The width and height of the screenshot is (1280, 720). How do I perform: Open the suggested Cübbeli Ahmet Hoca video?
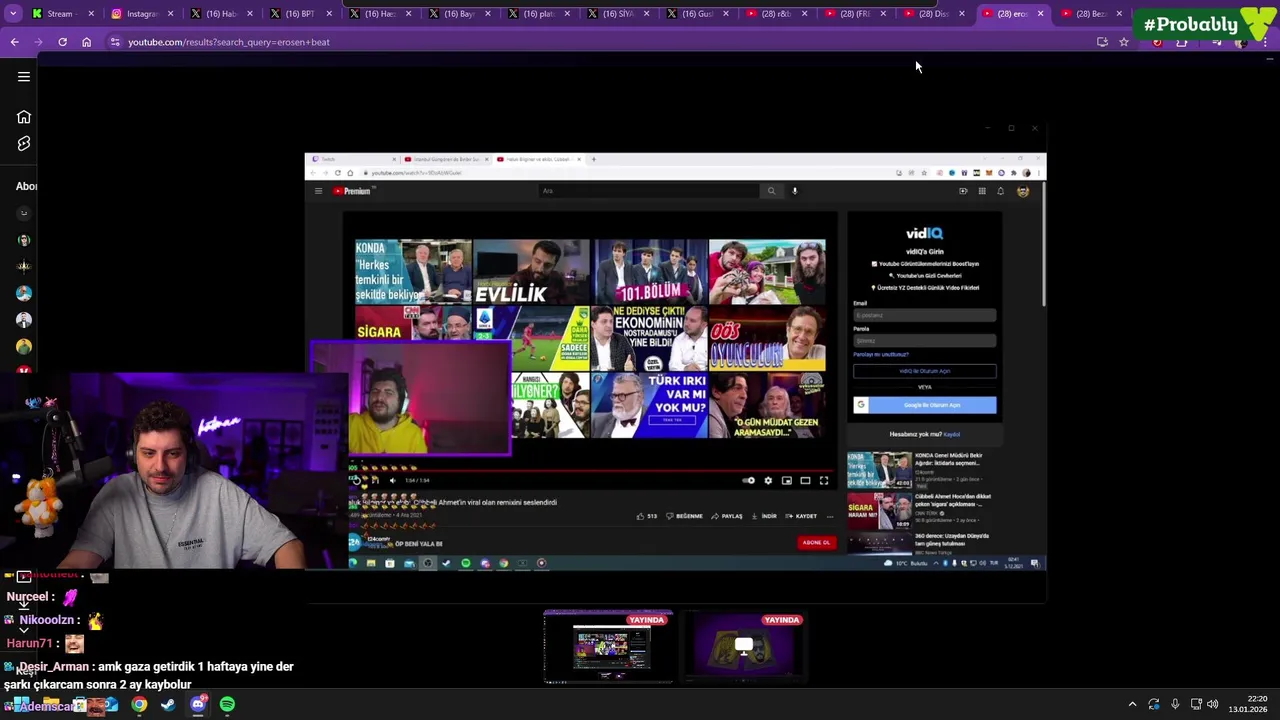(920, 510)
